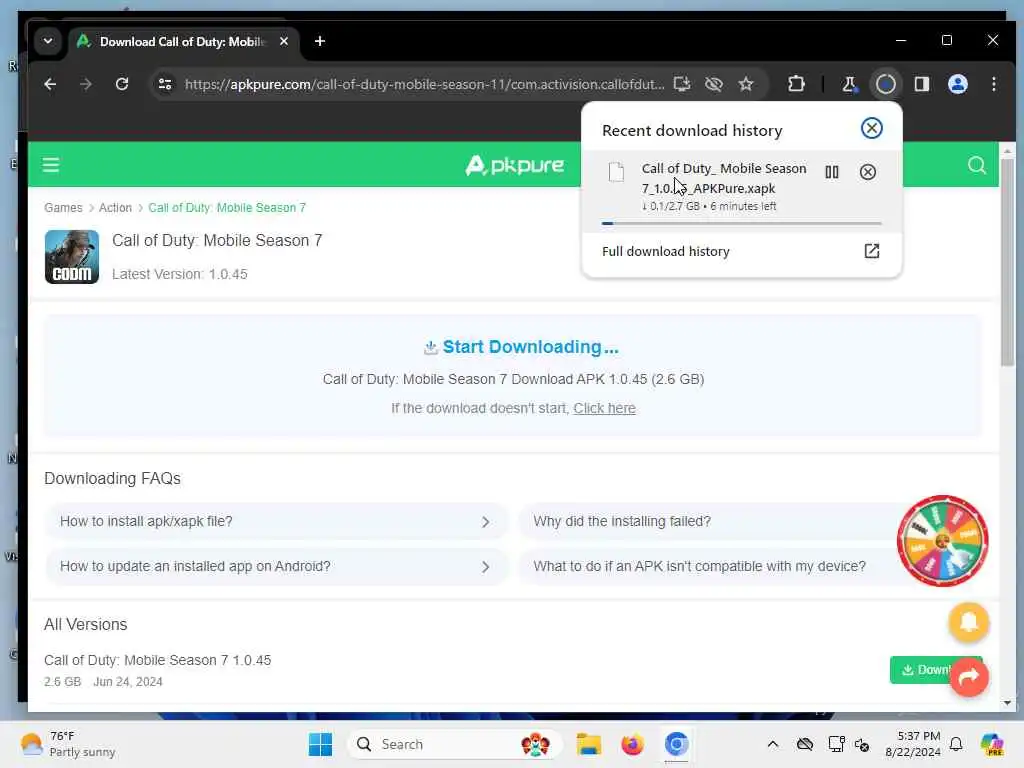
Task: Click the red share arrow button
Action: pyautogui.click(x=968, y=677)
